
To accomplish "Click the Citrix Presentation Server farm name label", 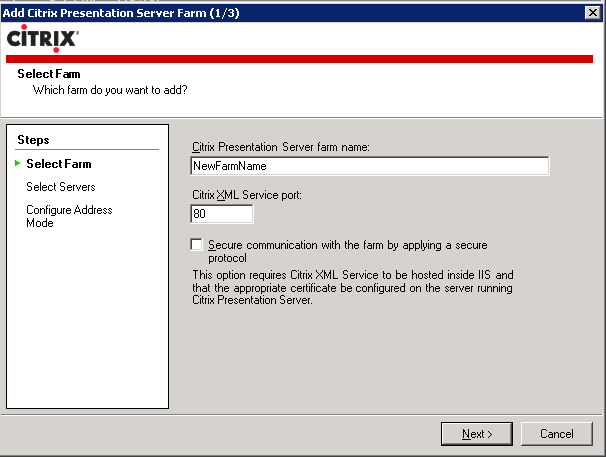I will 281,147.
